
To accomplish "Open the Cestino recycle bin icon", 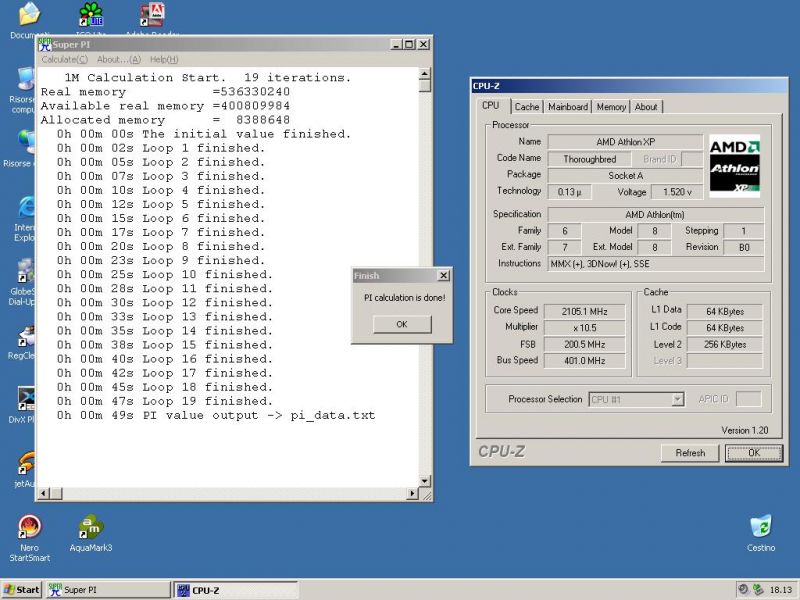I will (761, 527).
